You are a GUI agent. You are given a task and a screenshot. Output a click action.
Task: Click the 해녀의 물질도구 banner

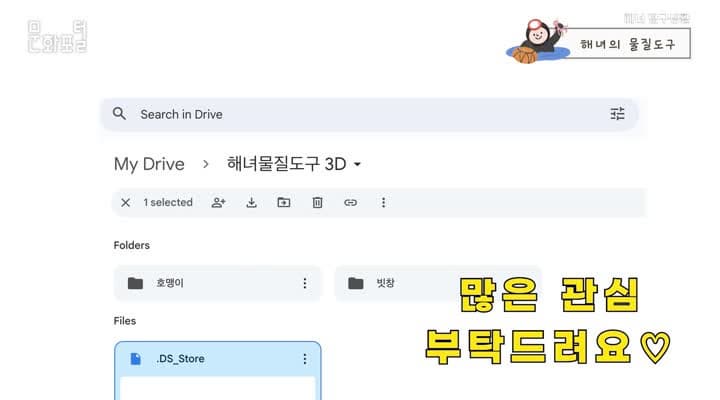pyautogui.click(x=627, y=44)
